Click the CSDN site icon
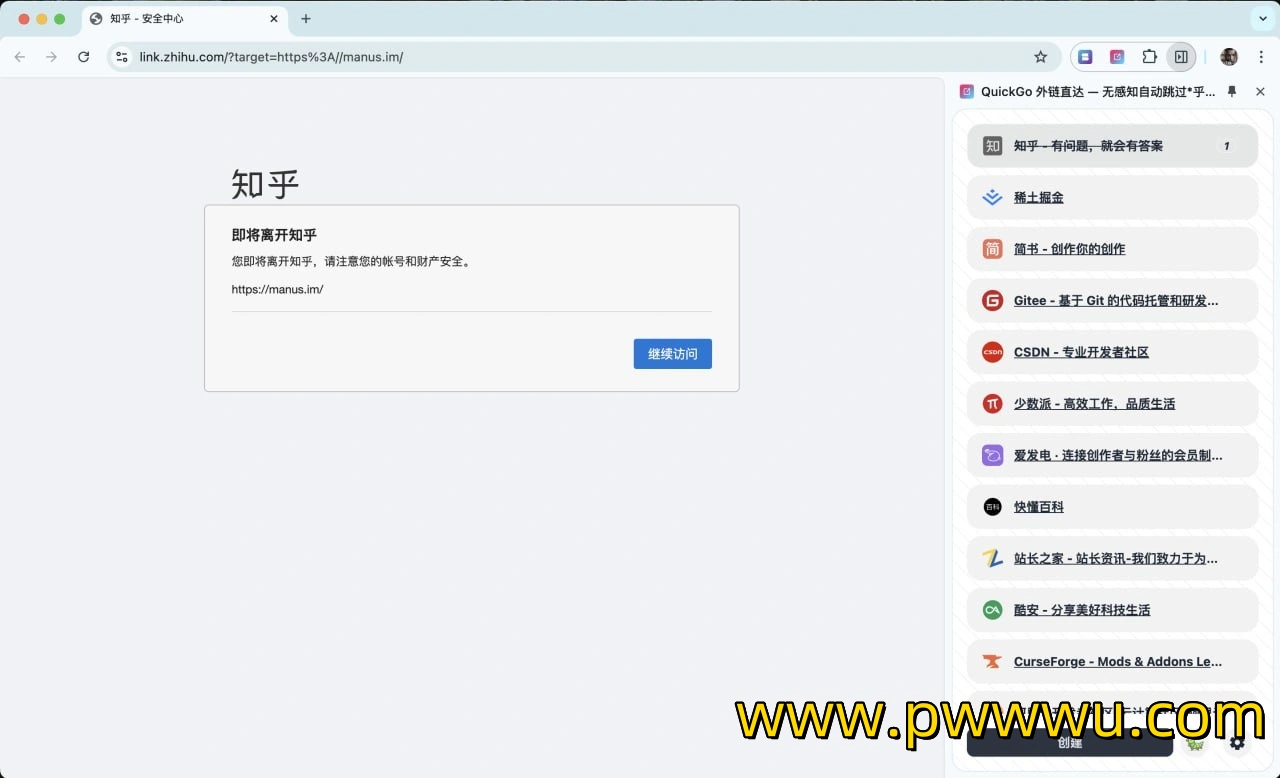1280x778 pixels. [992, 352]
